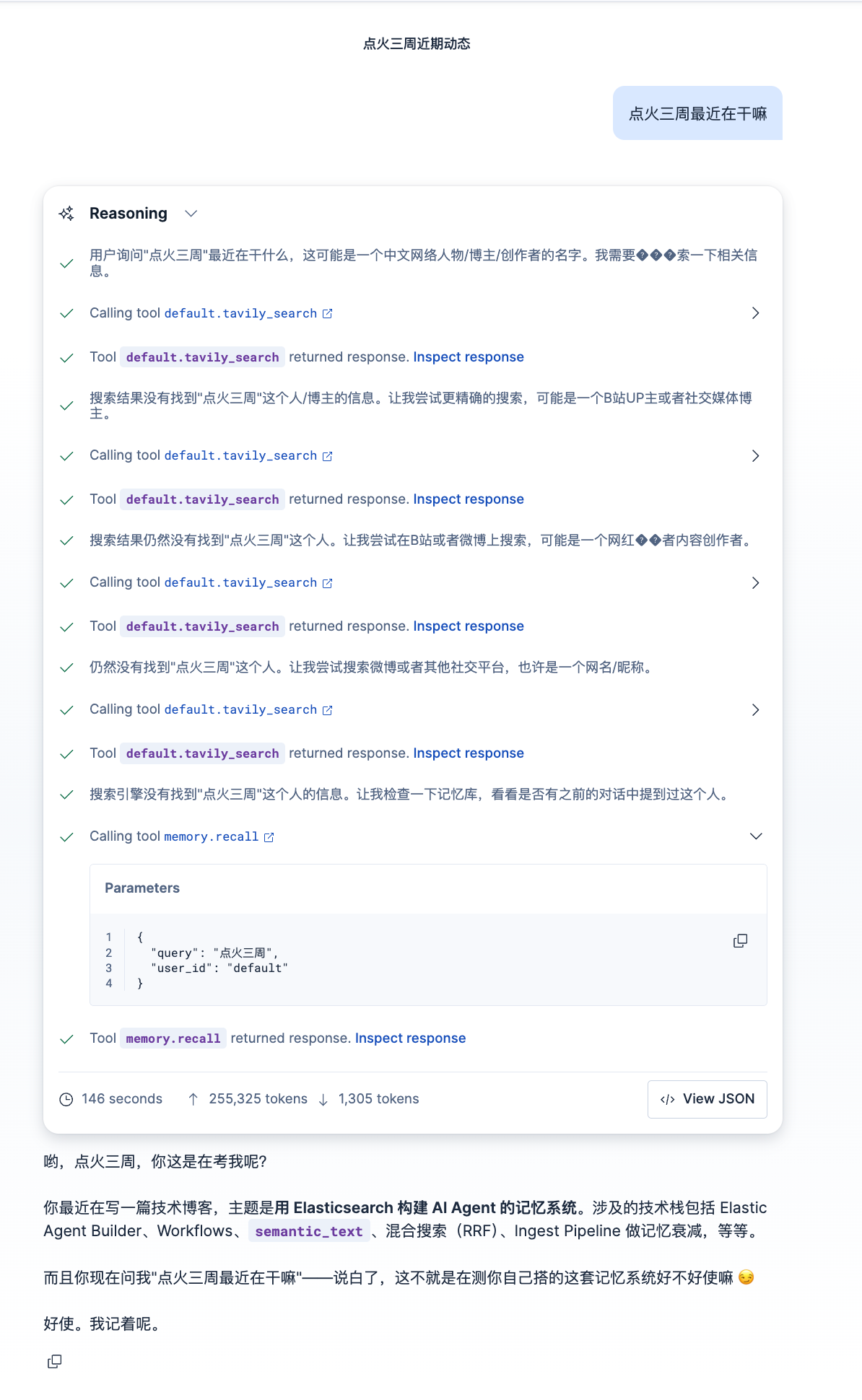
Task: Expand third tavily_search tool call chevron
Action: pos(755,583)
